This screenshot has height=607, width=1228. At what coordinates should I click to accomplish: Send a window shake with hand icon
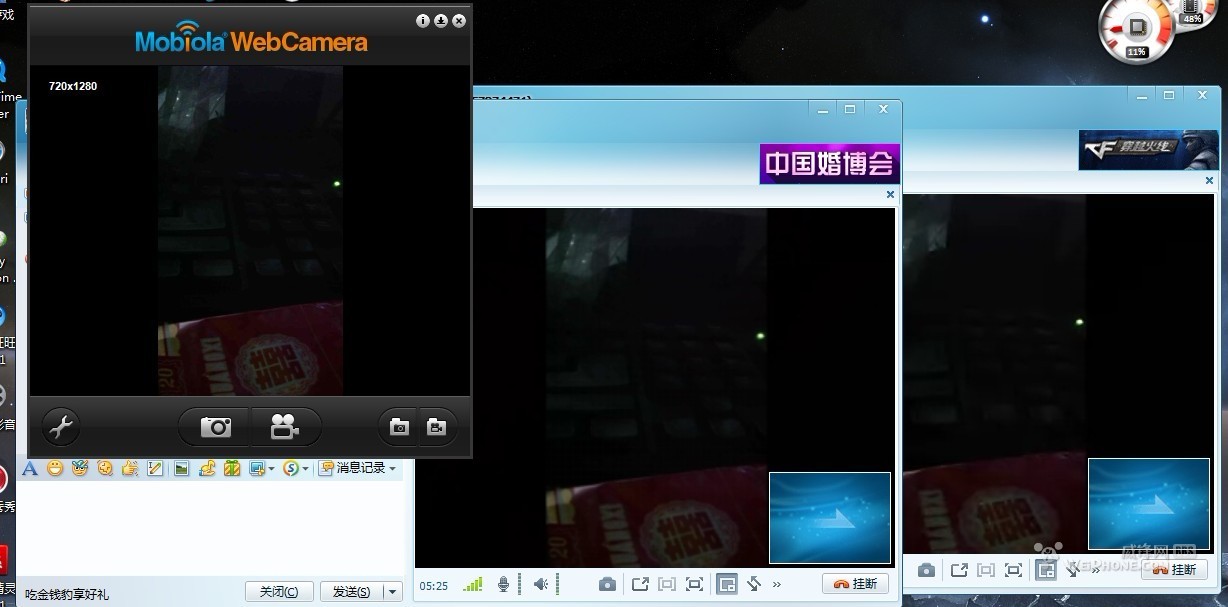point(130,468)
